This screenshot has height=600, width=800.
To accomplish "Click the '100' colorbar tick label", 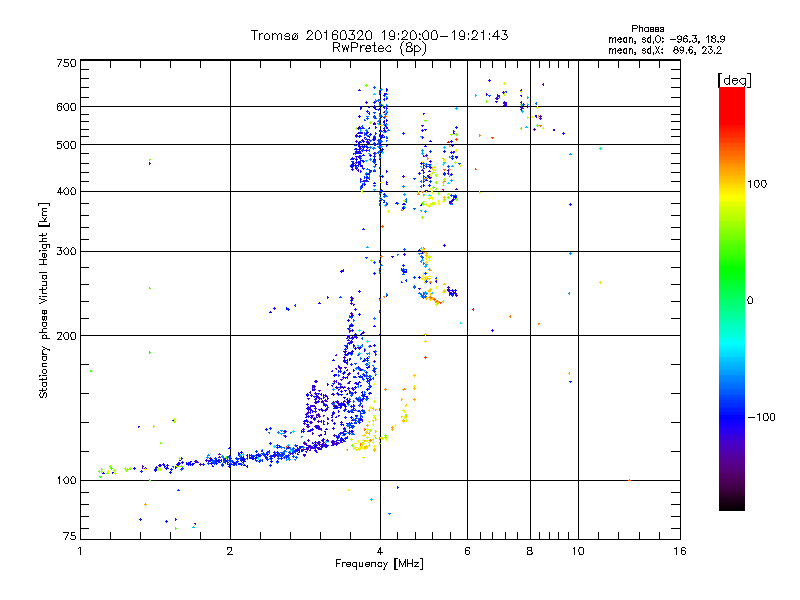I will tap(757, 184).
